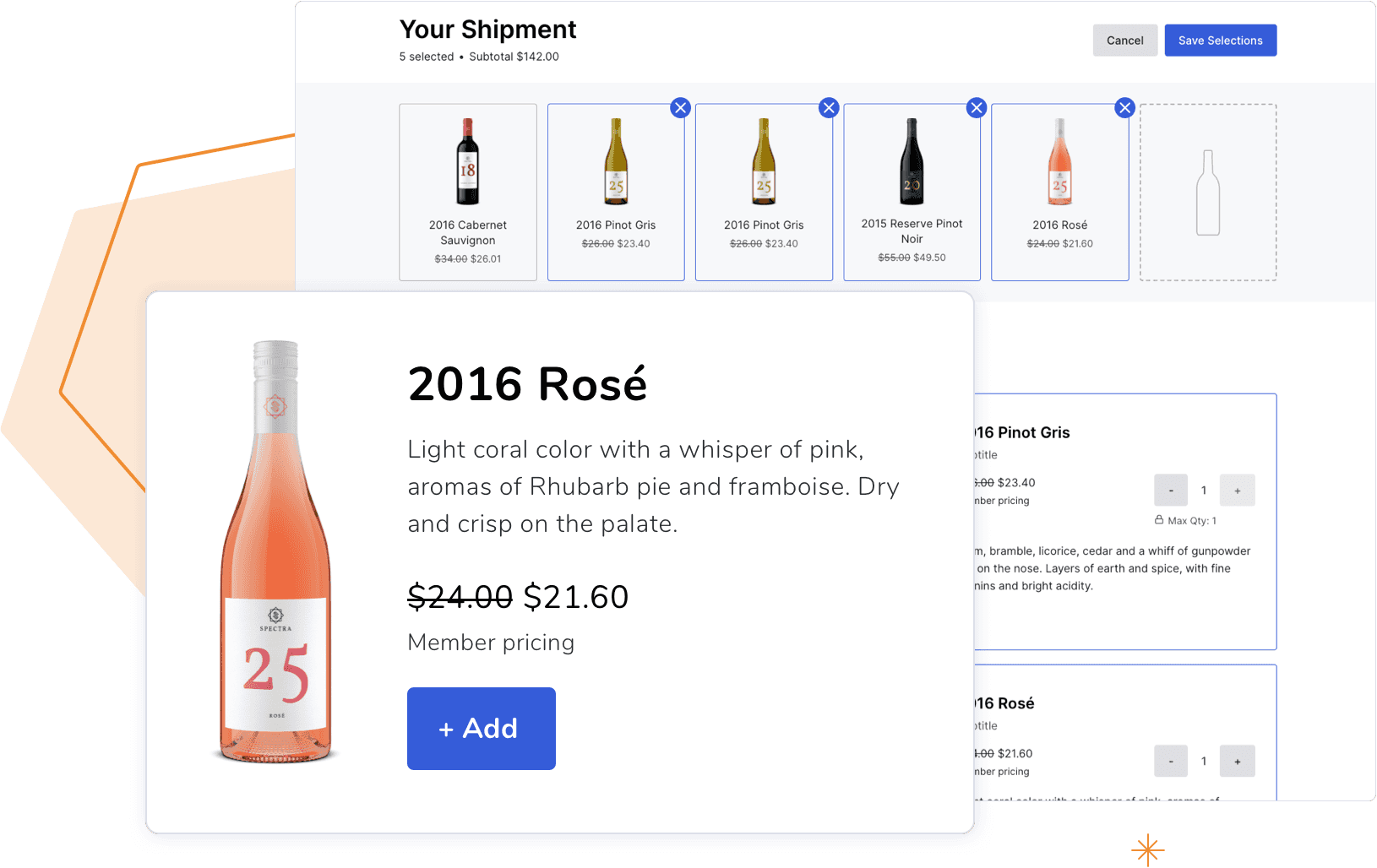Click the popup price '$24.00 $21.60'
1377x868 pixels.
click(518, 597)
